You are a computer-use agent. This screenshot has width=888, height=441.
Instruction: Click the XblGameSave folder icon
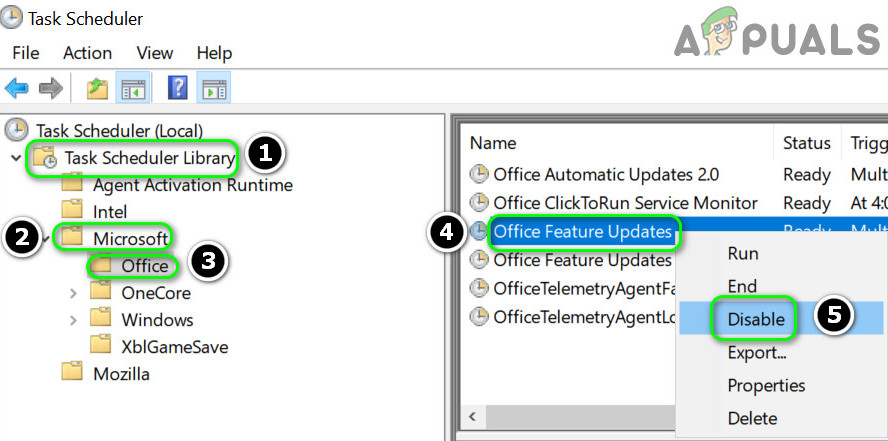click(x=101, y=345)
